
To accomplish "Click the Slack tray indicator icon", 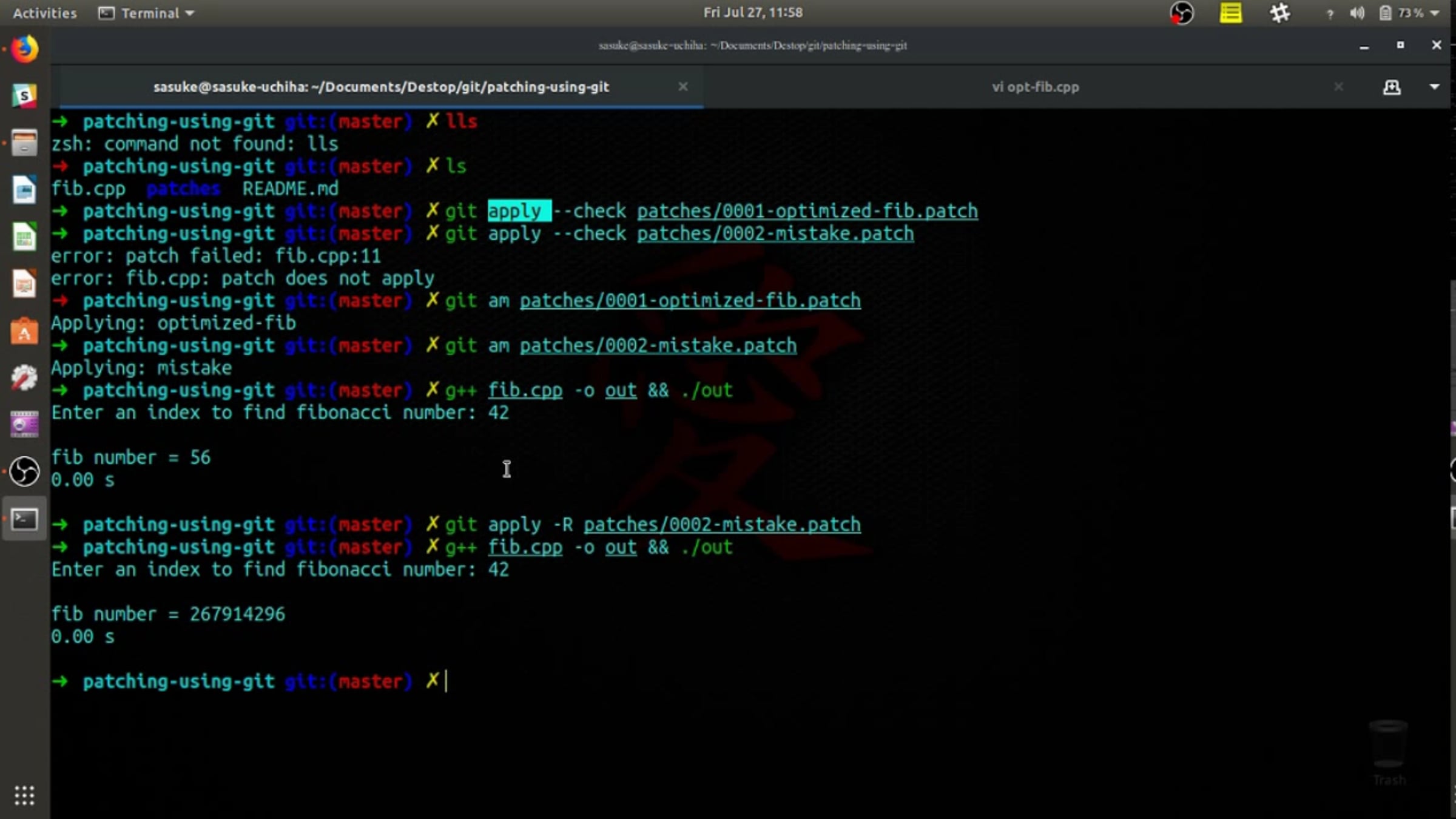I will coord(1279,13).
